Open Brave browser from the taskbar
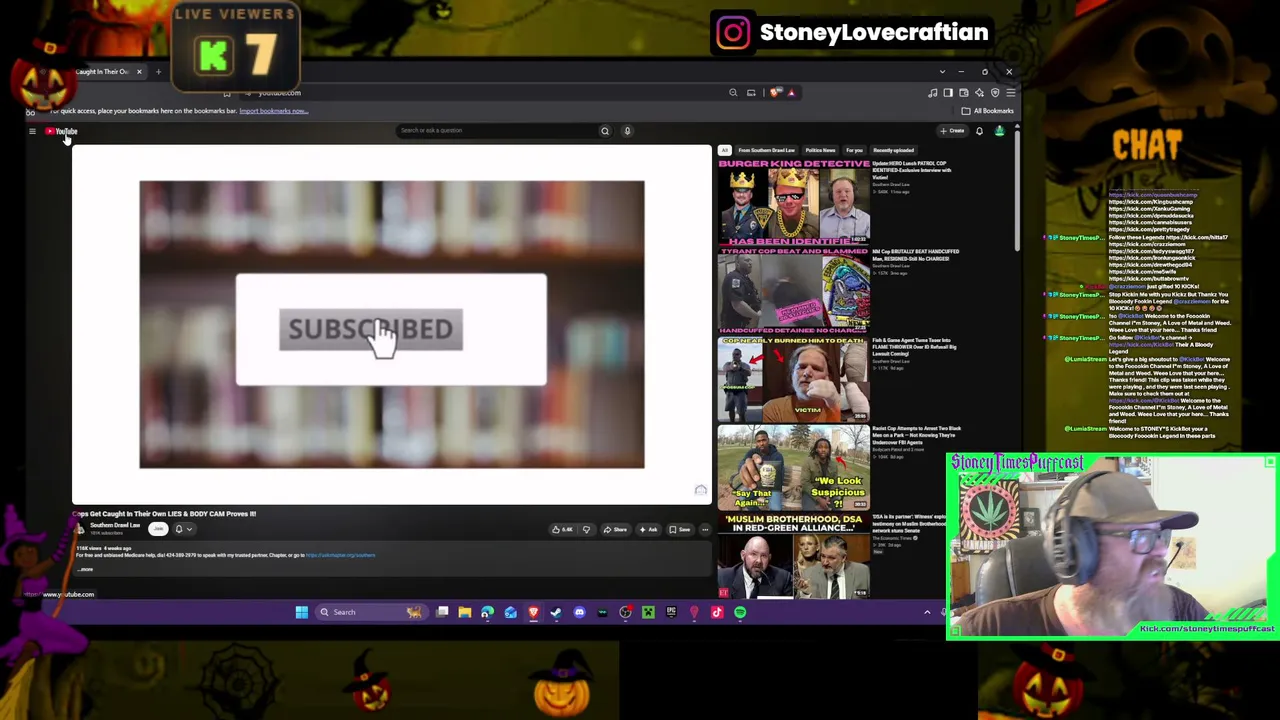This screenshot has width=1280, height=720. [x=533, y=612]
